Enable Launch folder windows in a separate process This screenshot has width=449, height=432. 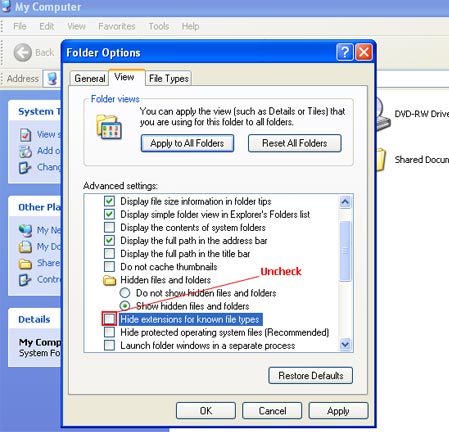point(109,345)
